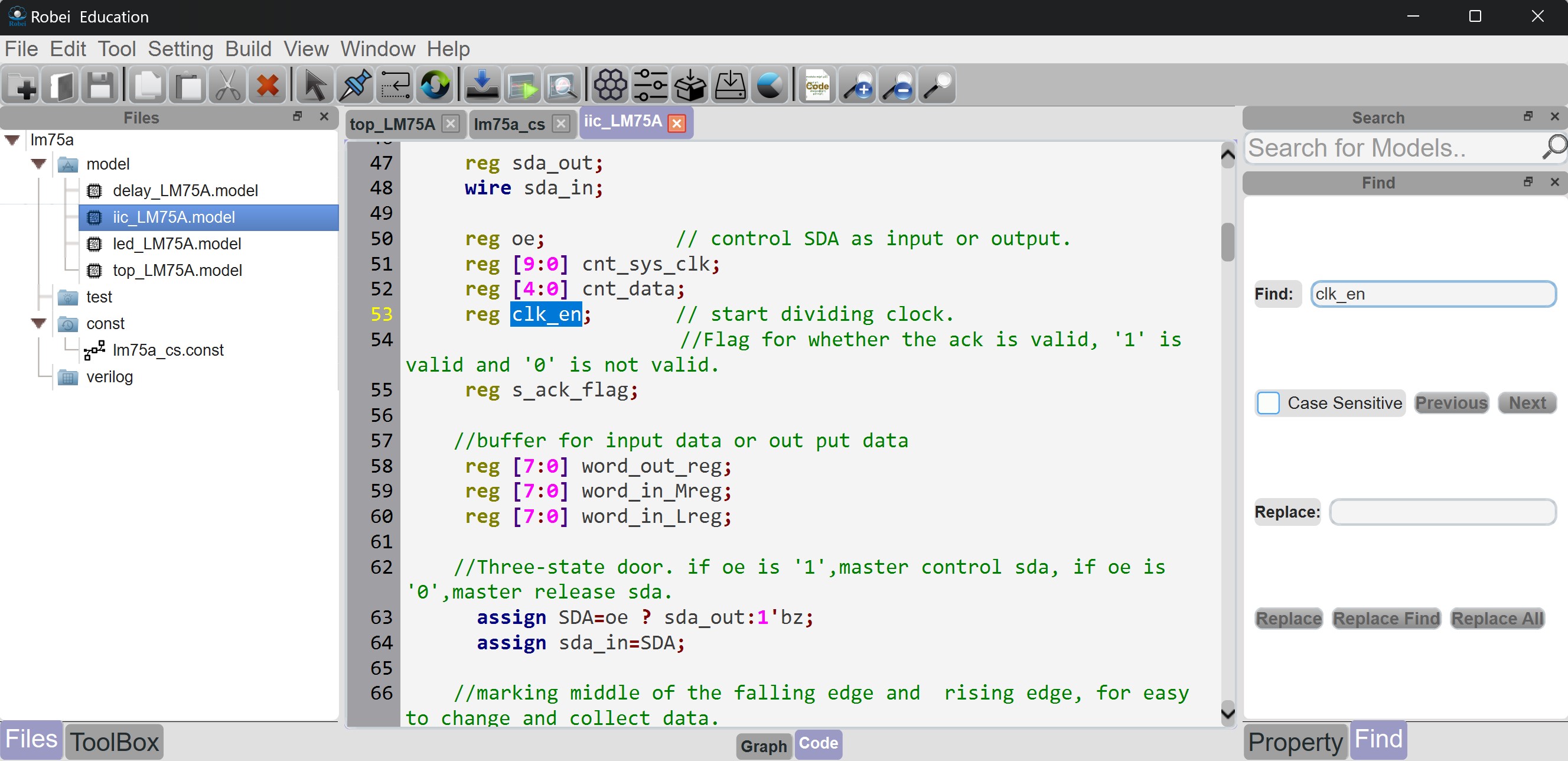1568x761 pixels.
Task: Open the Help menu
Action: coord(448,48)
